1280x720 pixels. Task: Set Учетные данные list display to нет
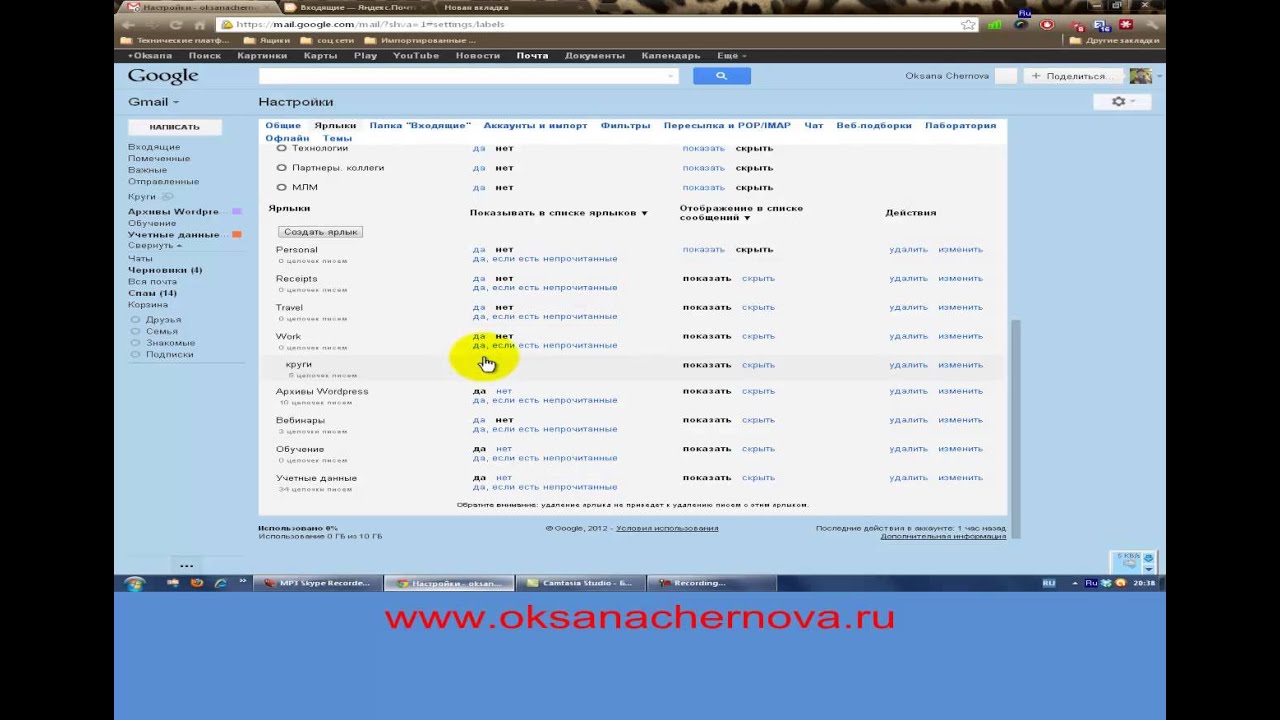pyautogui.click(x=504, y=478)
